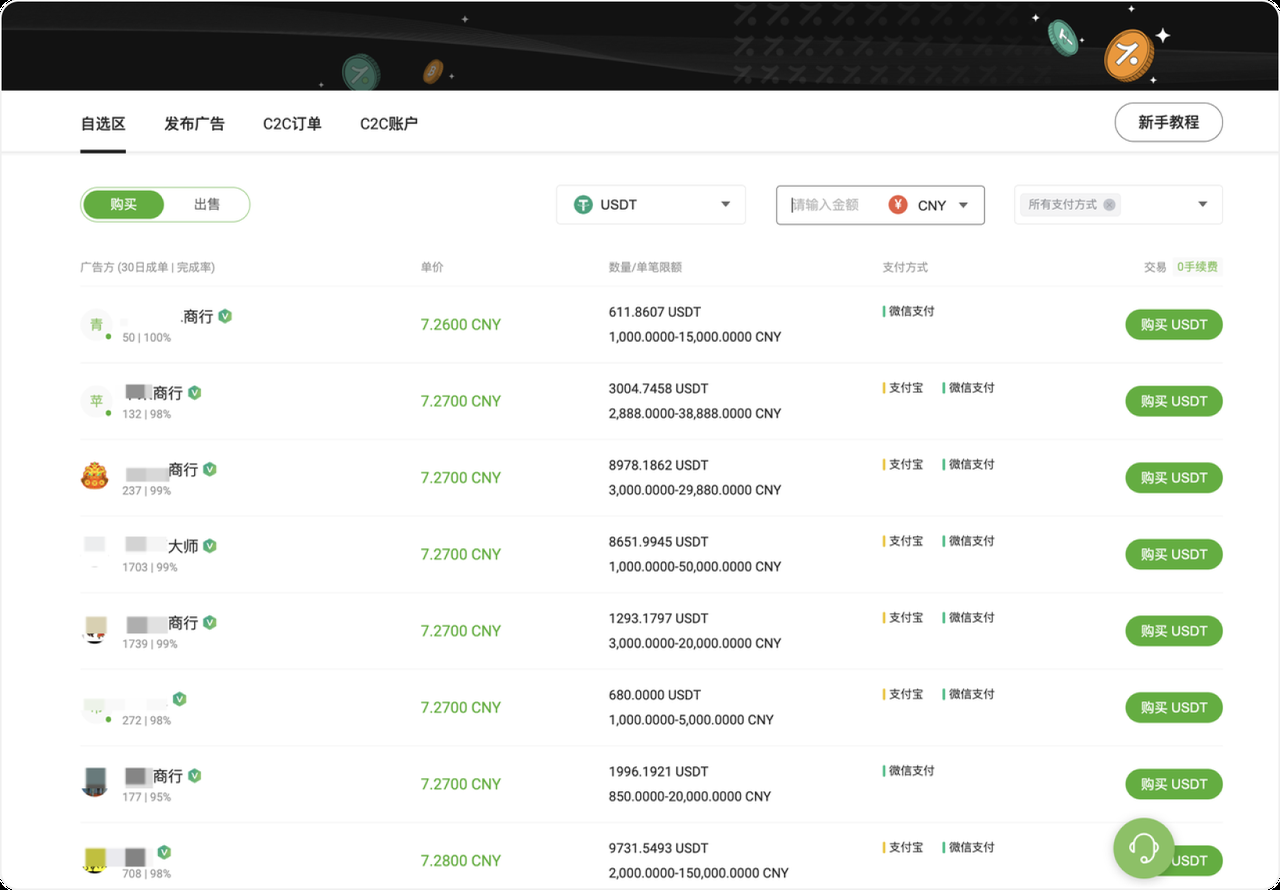Click verified badge beside first merchant name
Screen dimensions: 1280x890
pyautogui.click(x=226, y=316)
